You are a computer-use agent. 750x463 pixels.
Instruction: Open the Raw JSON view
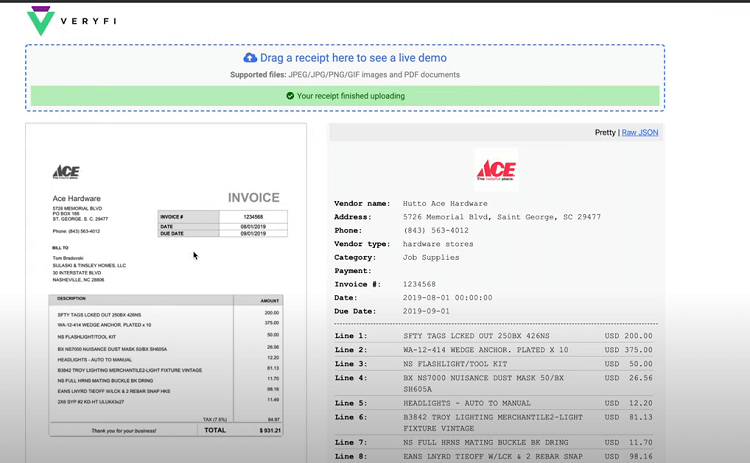(640, 132)
